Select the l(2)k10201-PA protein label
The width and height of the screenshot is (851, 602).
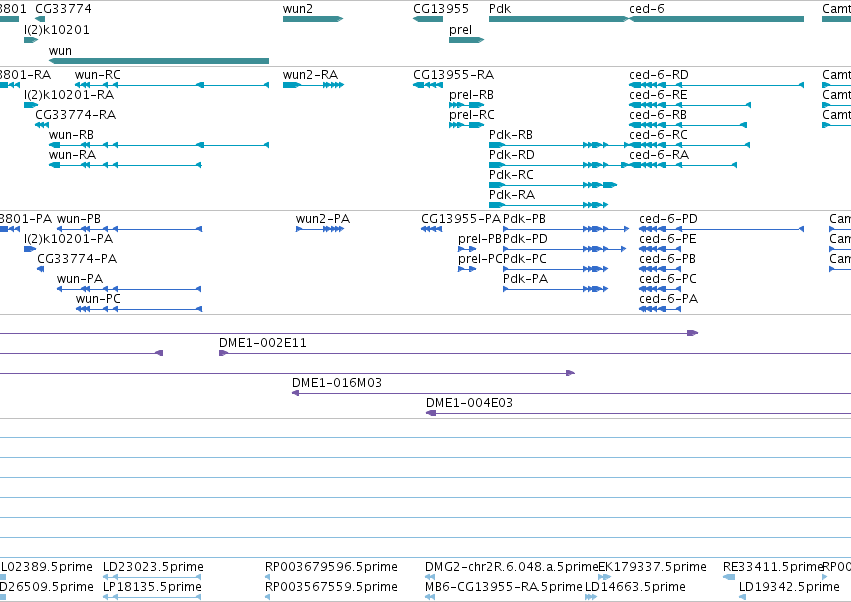point(68,239)
